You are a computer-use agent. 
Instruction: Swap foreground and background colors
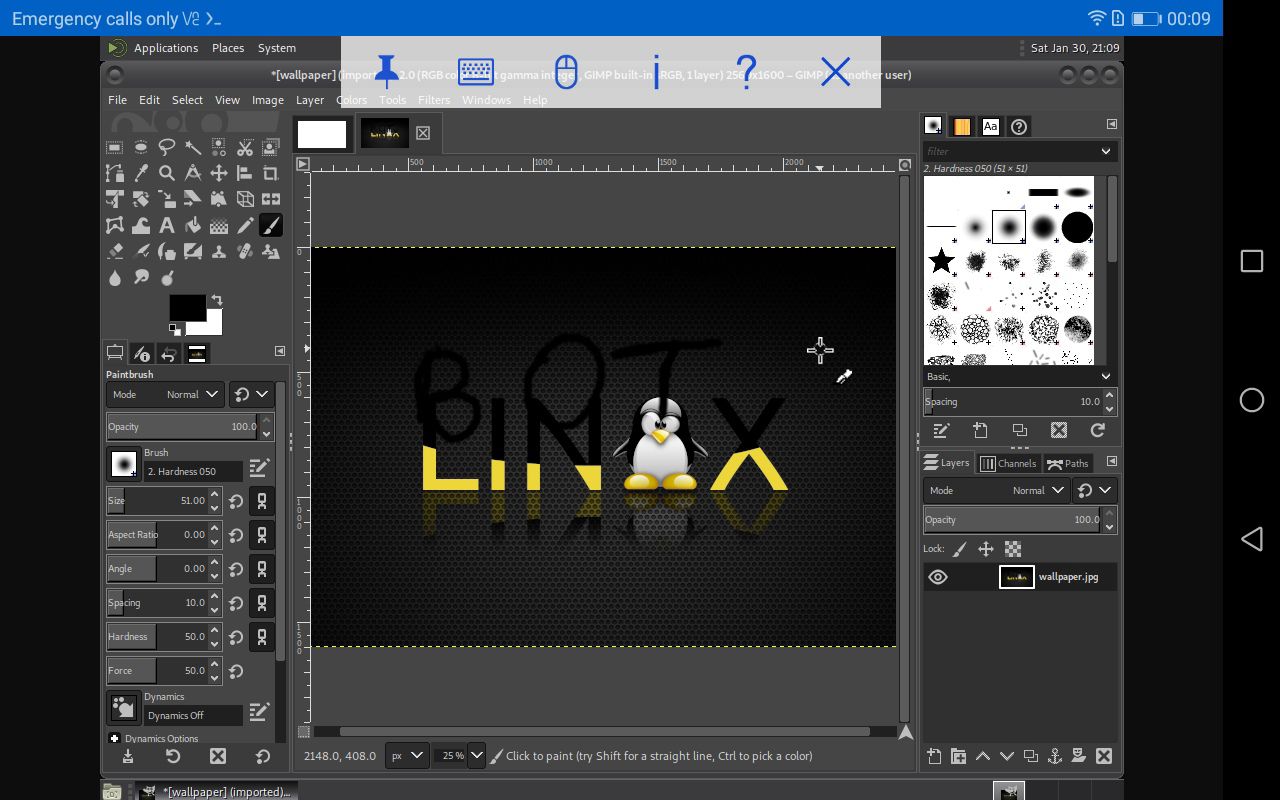tap(216, 300)
